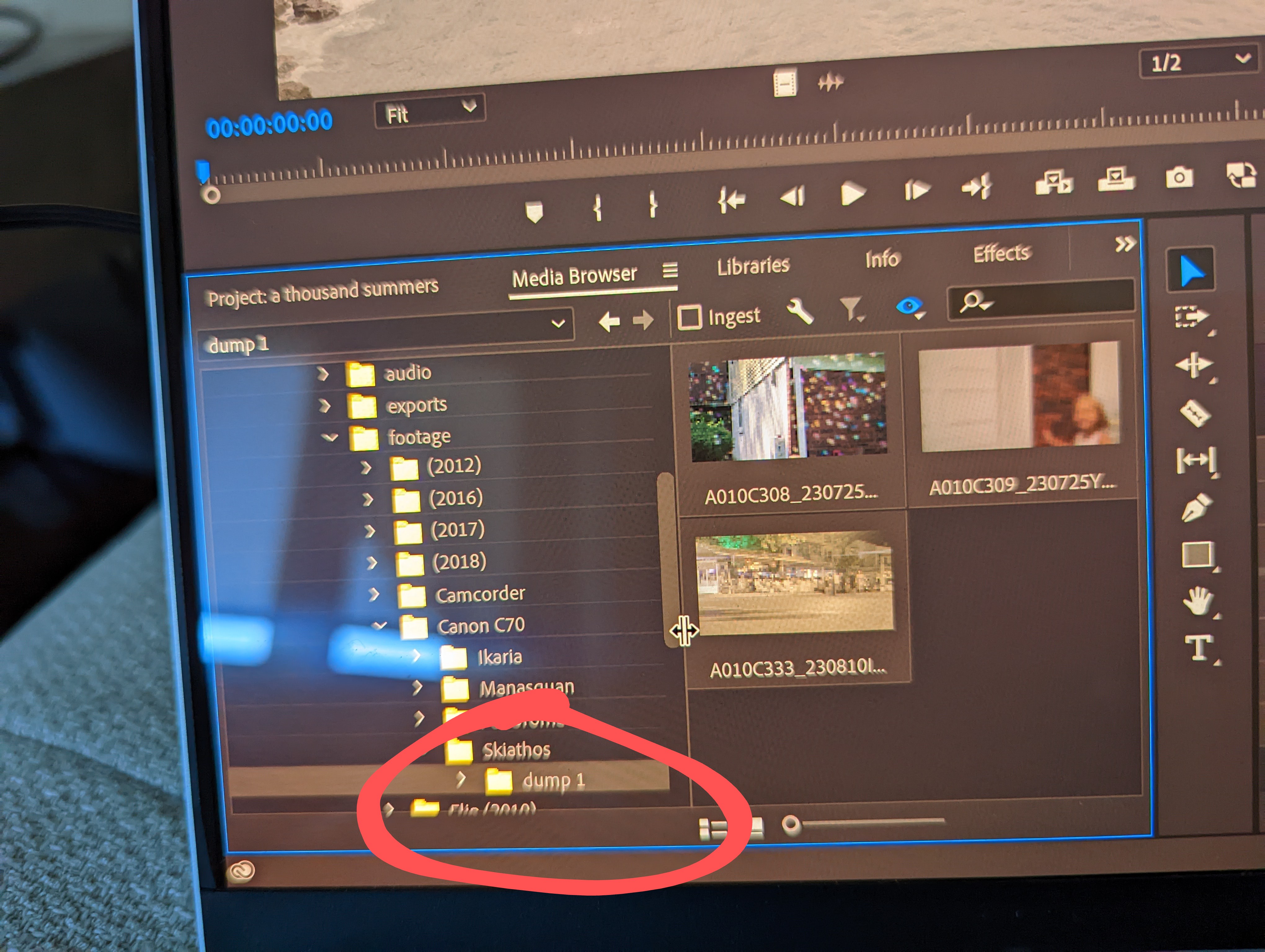Select the Hand tool
Viewport: 1265px width, 952px height.
point(1197,601)
